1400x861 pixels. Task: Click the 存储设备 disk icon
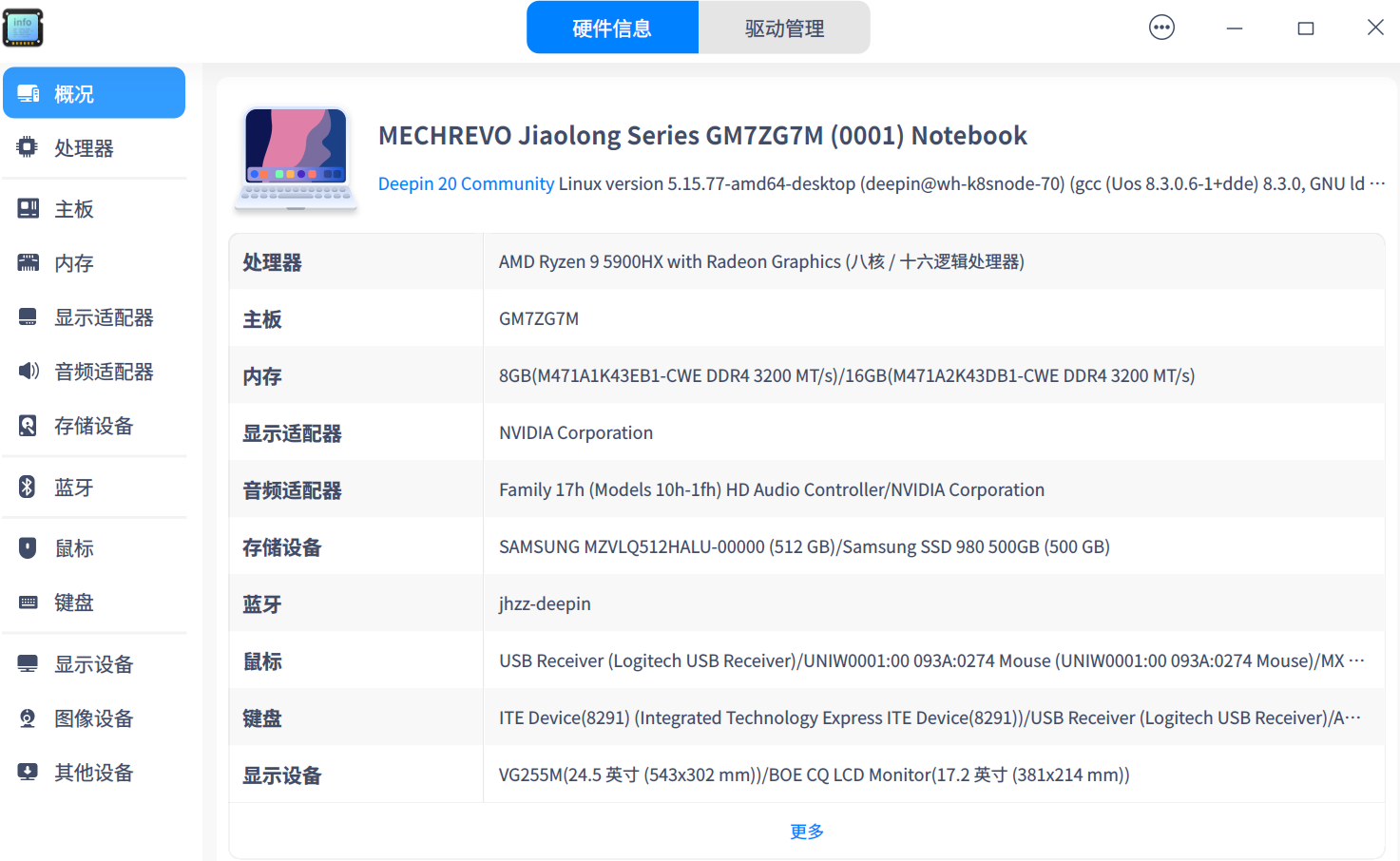pos(28,425)
